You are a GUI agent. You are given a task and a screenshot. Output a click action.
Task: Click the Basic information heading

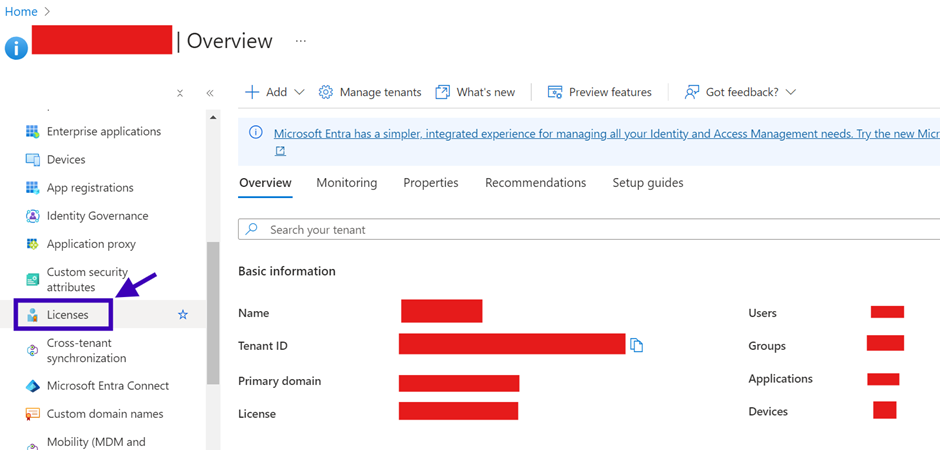click(x=287, y=271)
